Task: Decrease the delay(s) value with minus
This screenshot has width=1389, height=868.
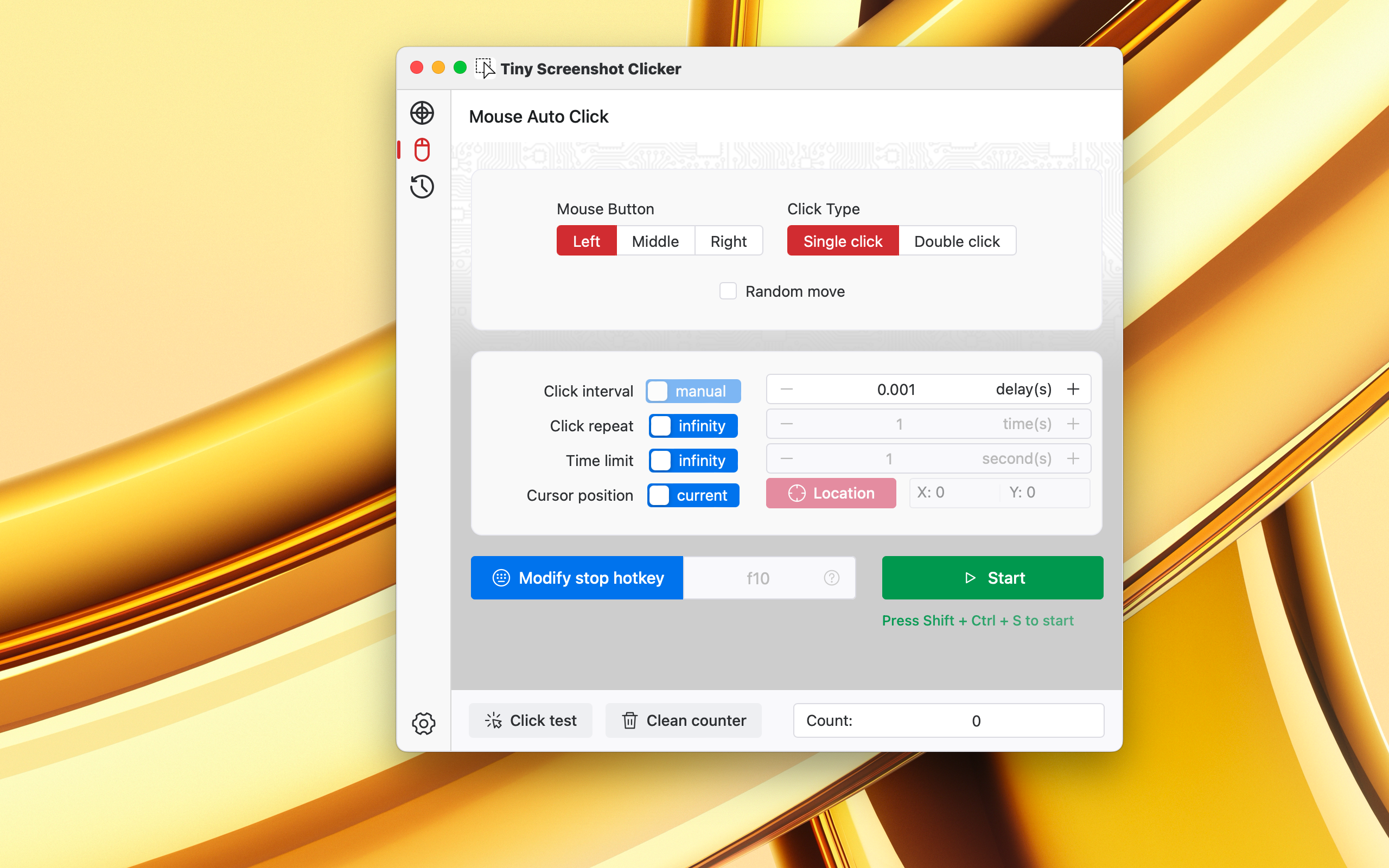Action: click(x=786, y=389)
